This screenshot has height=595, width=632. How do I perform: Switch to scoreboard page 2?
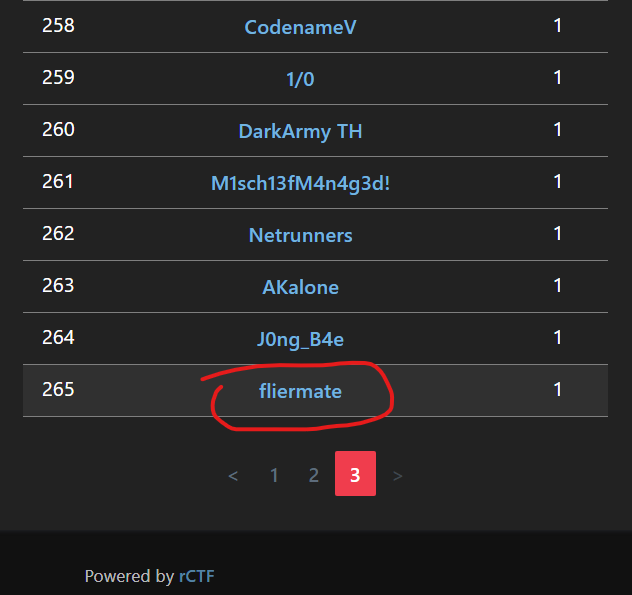click(x=314, y=475)
